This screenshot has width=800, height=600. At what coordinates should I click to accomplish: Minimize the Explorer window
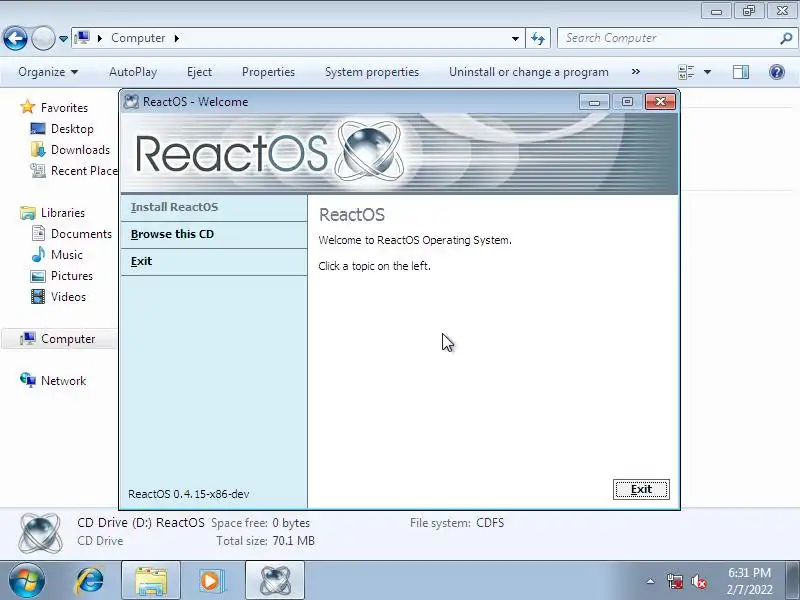coord(716,11)
